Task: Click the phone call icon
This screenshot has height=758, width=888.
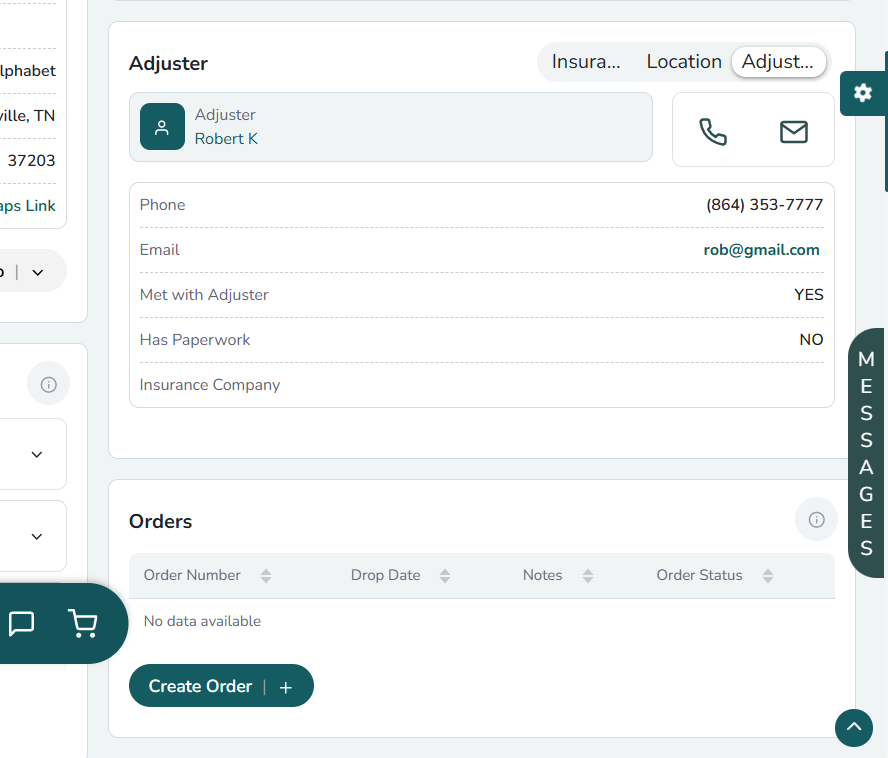Action: (x=713, y=132)
